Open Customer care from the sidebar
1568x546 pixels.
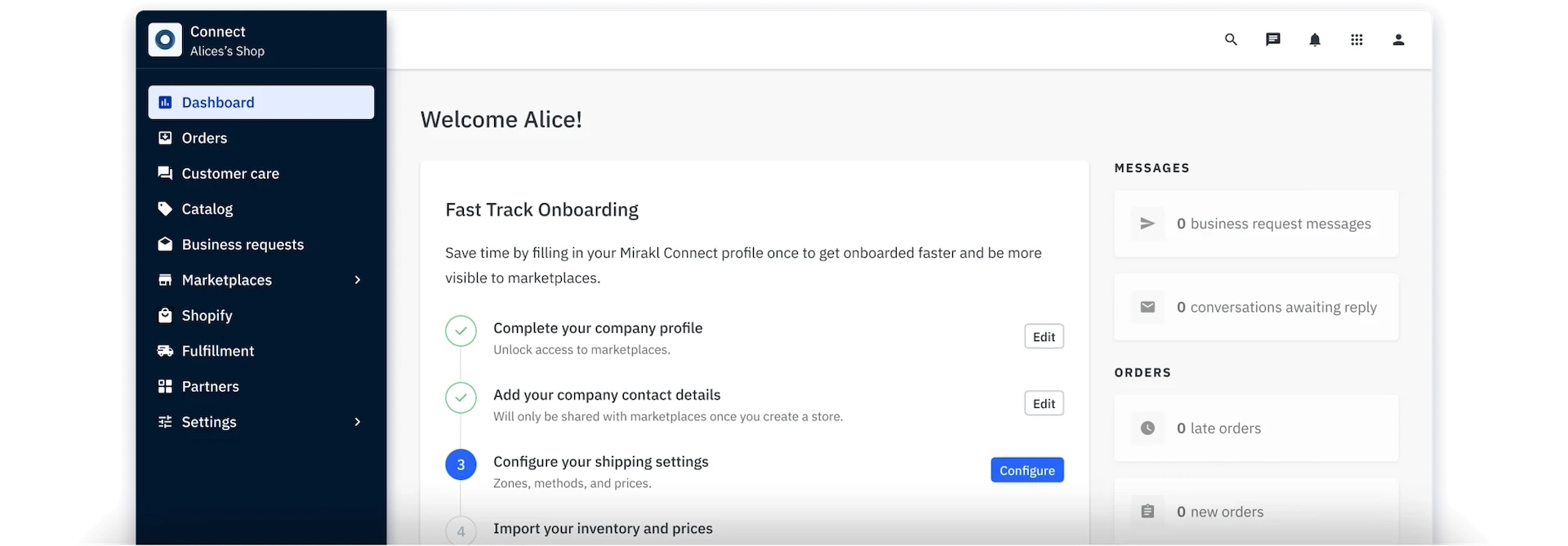click(x=230, y=174)
